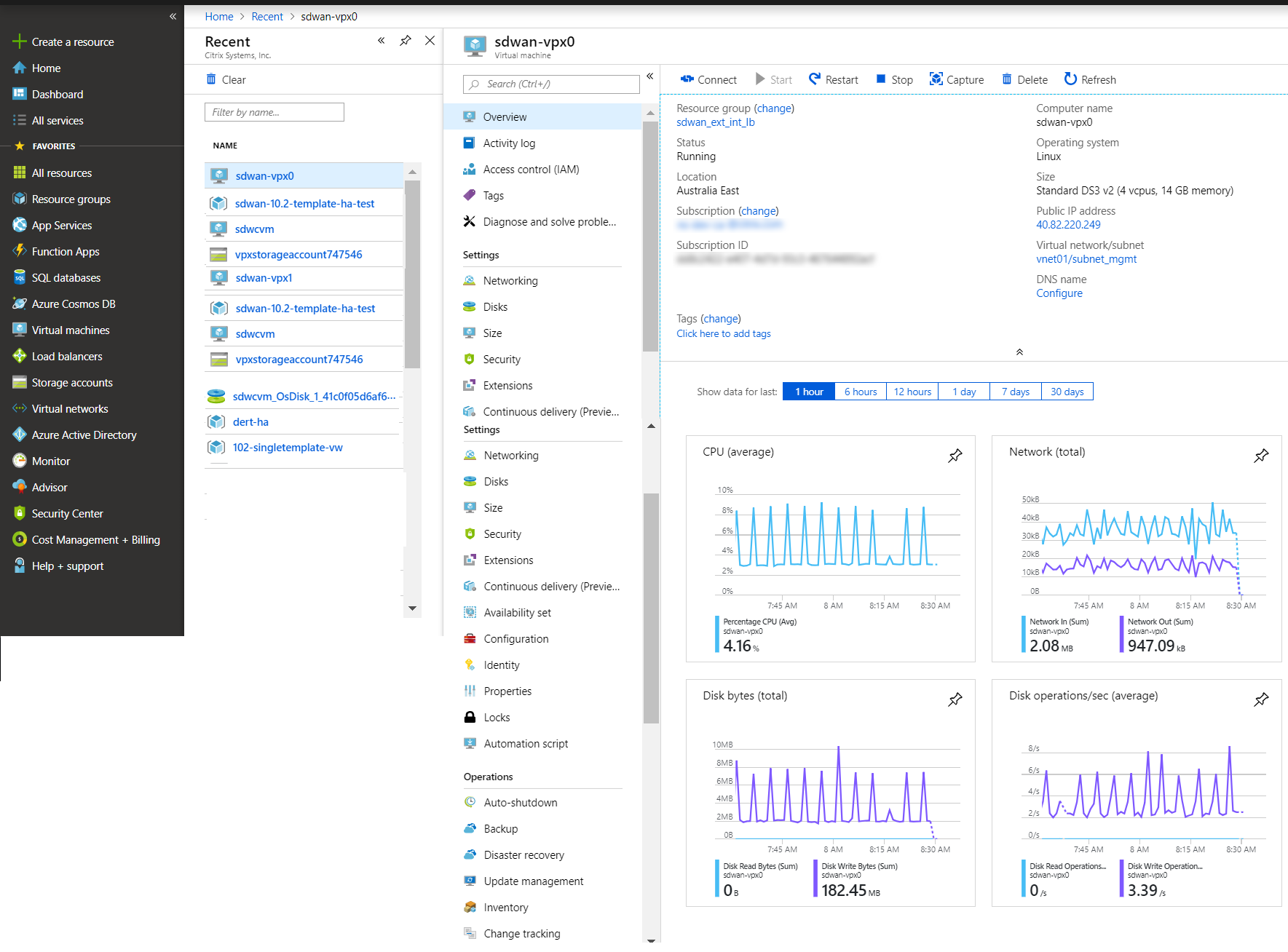Go to SQL databases
This screenshot has width=1288, height=952.
coord(66,277)
